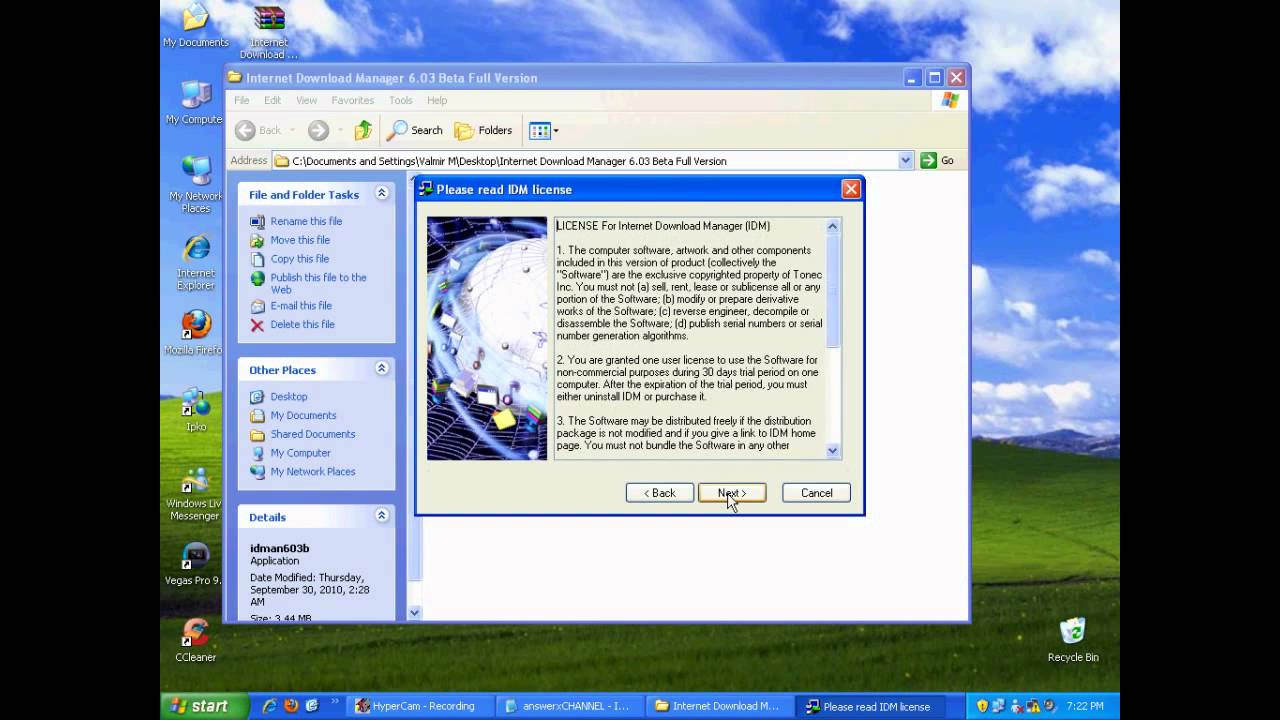Click Copy this file link
Viewport: 1280px width, 720px height.
(x=300, y=259)
